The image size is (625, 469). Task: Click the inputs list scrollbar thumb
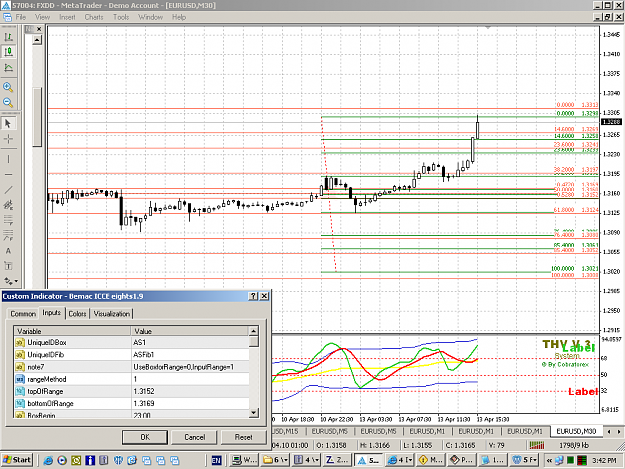click(254, 341)
